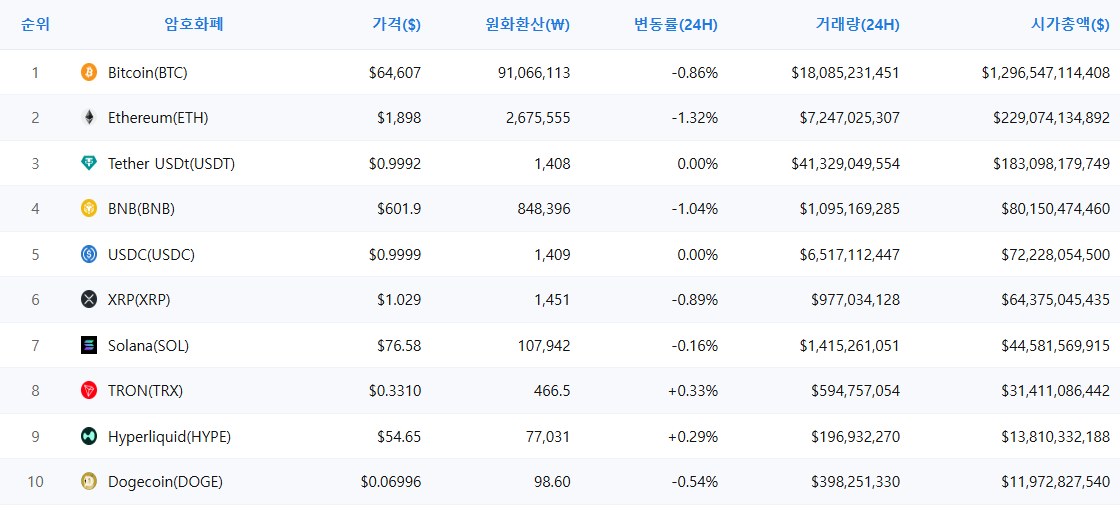This screenshot has height=514, width=1120.
Task: Click Dogecoin change rate -0.54%
Action: tap(695, 482)
